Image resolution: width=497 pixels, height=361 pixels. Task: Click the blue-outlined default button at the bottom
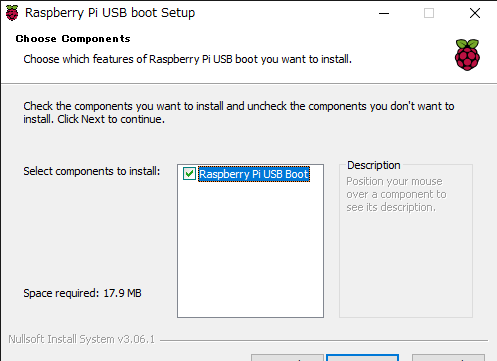(x=362, y=358)
